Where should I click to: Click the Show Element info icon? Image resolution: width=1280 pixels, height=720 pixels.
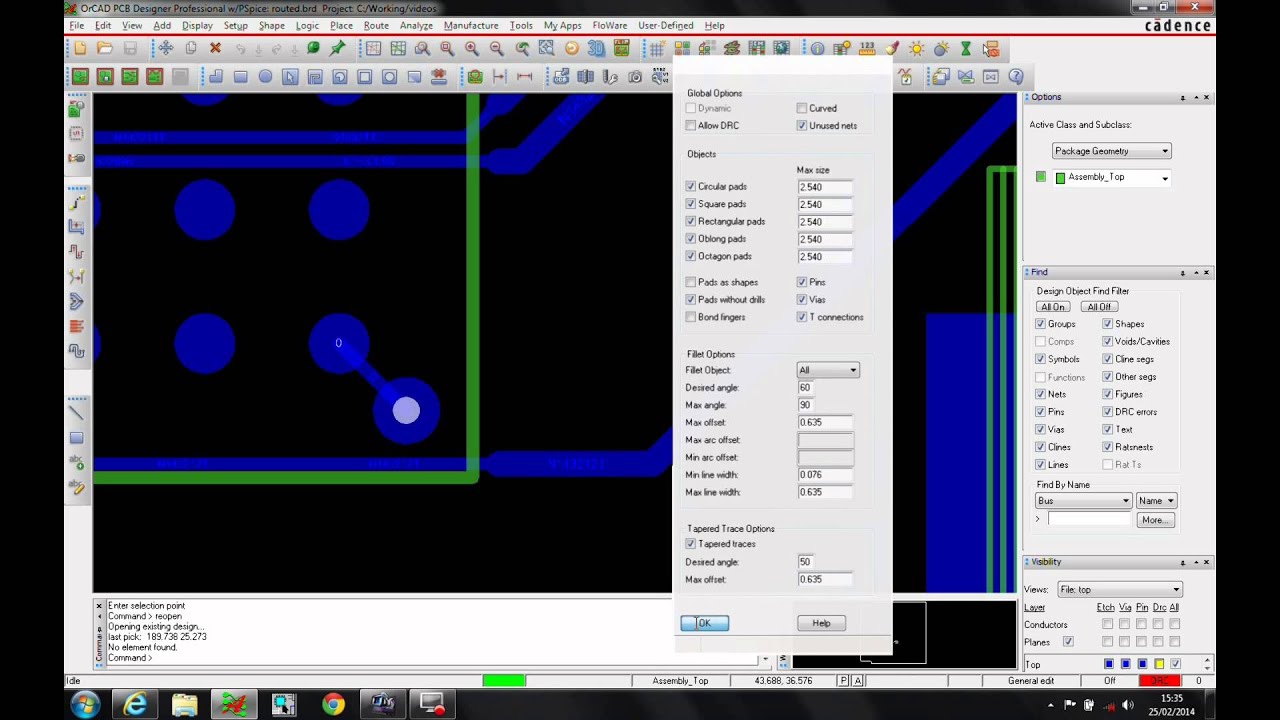click(x=818, y=48)
